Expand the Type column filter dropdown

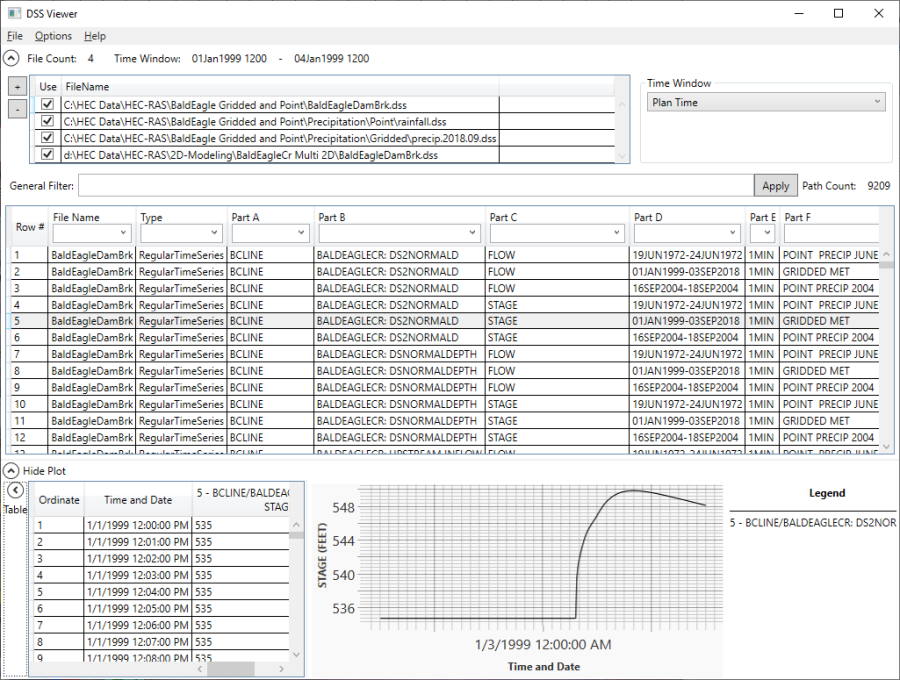[180, 233]
